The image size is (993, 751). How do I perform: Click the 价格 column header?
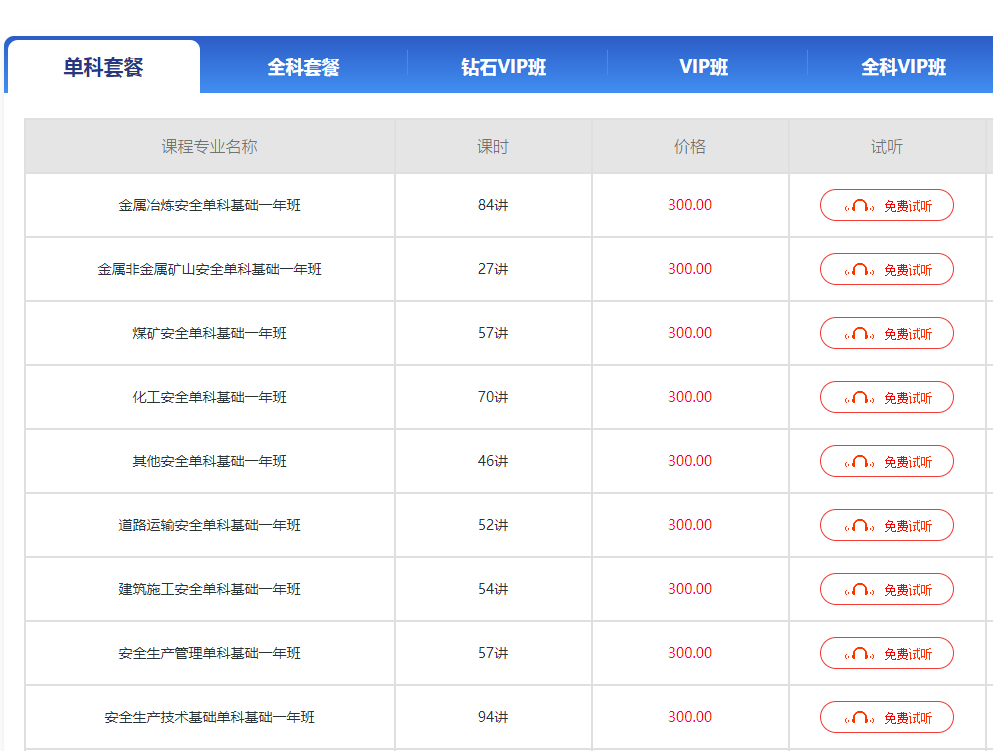690,146
